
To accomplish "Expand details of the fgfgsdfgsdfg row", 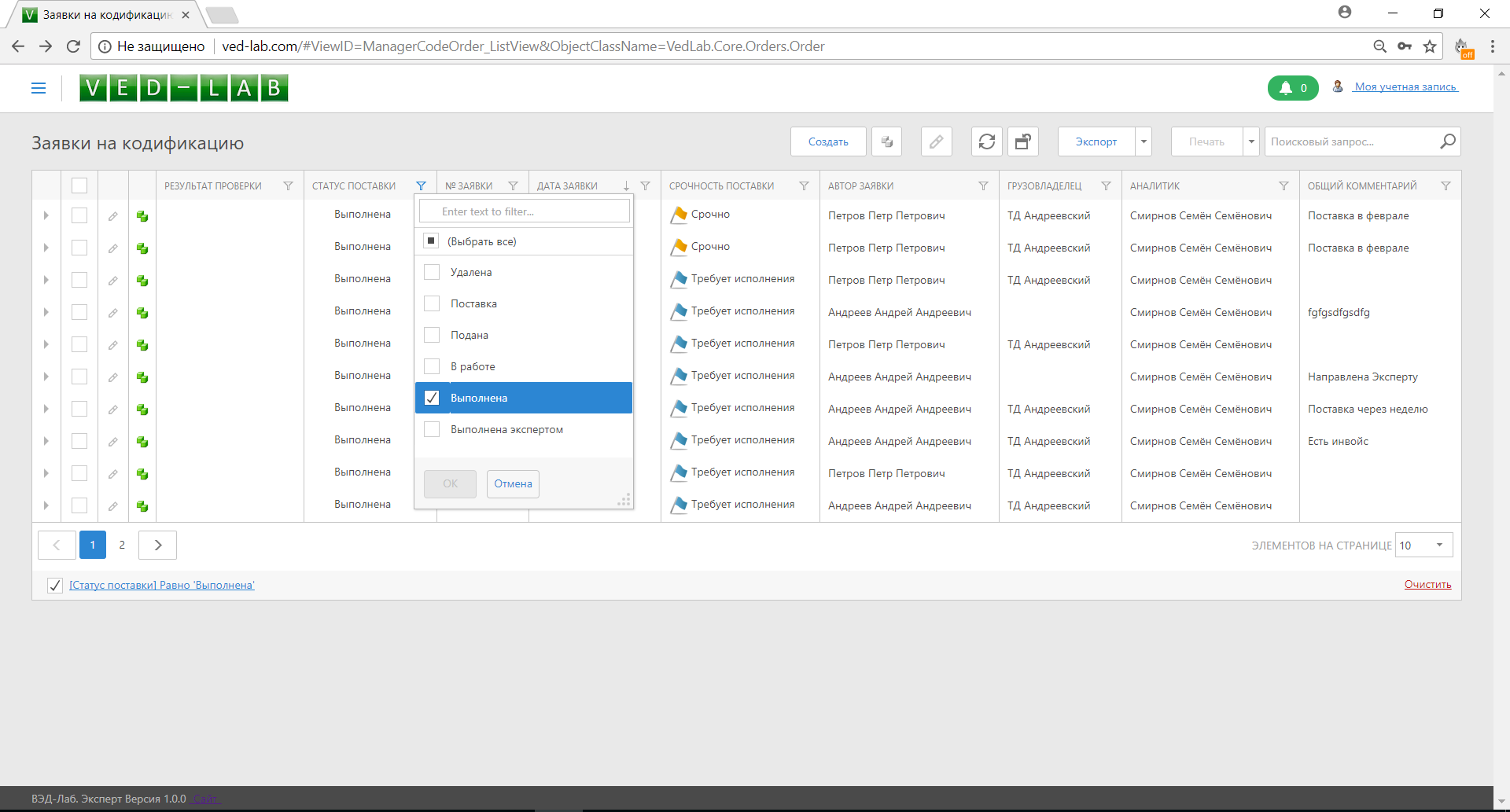I will coord(46,312).
